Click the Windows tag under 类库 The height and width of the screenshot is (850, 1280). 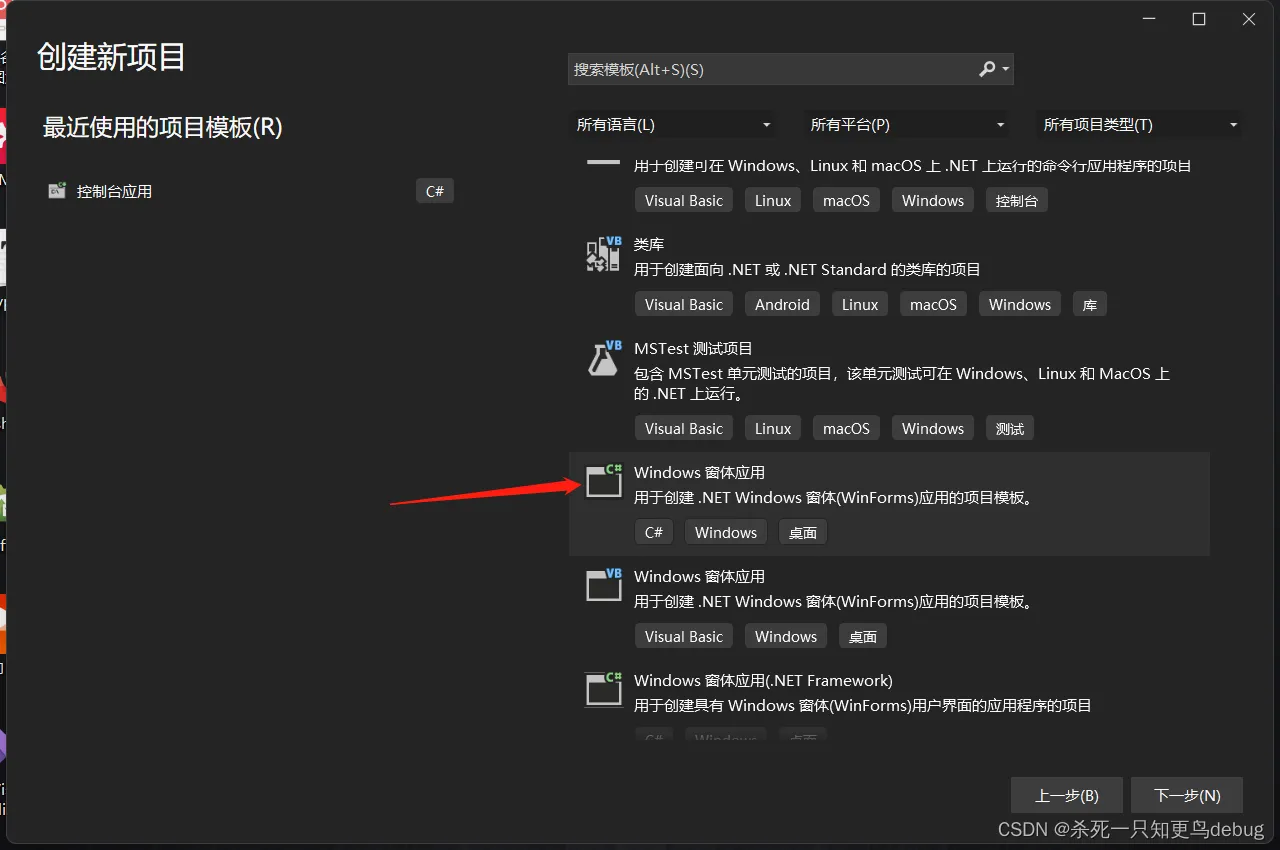coord(1020,305)
